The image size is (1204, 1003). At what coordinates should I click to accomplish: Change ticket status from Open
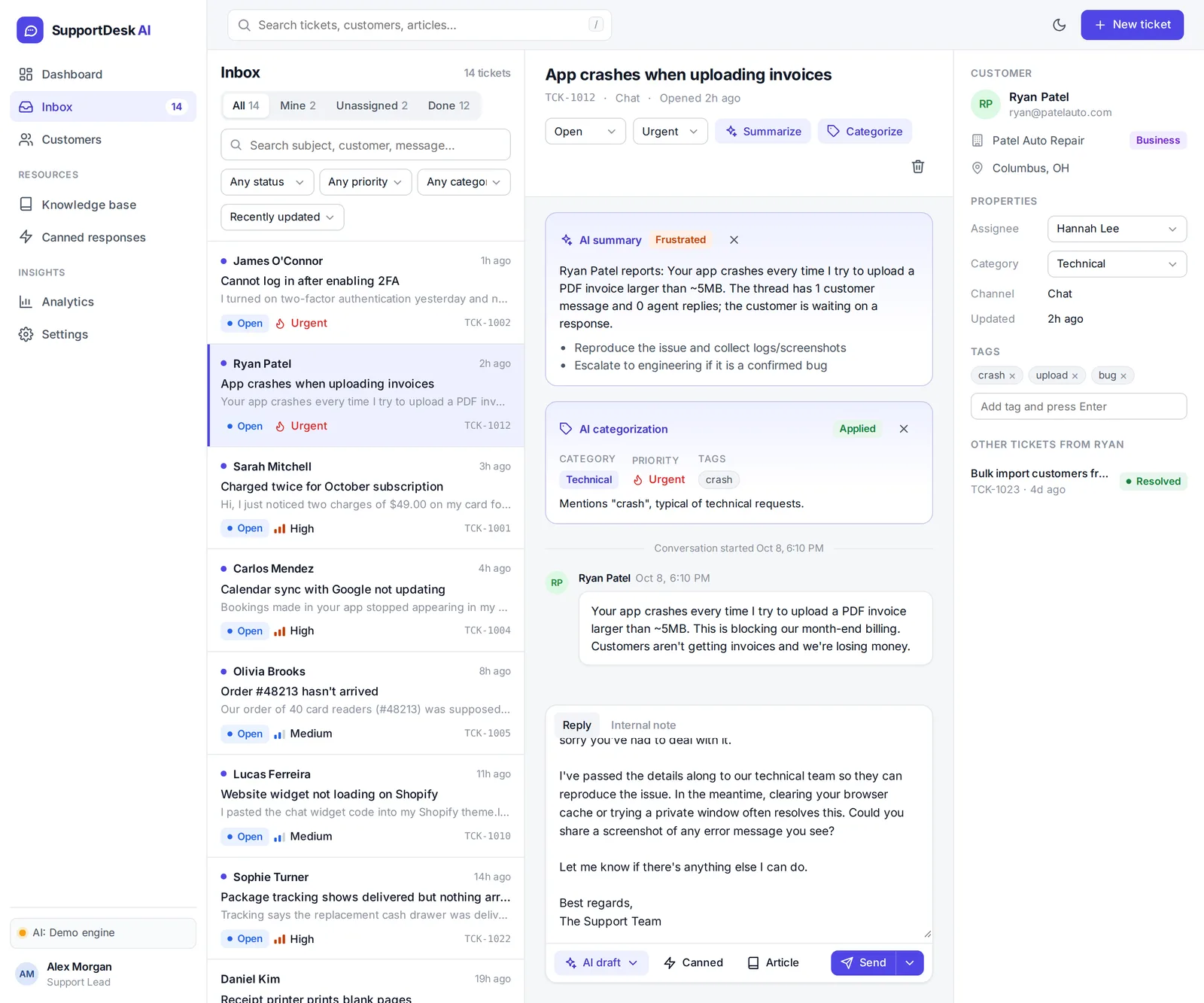(585, 132)
